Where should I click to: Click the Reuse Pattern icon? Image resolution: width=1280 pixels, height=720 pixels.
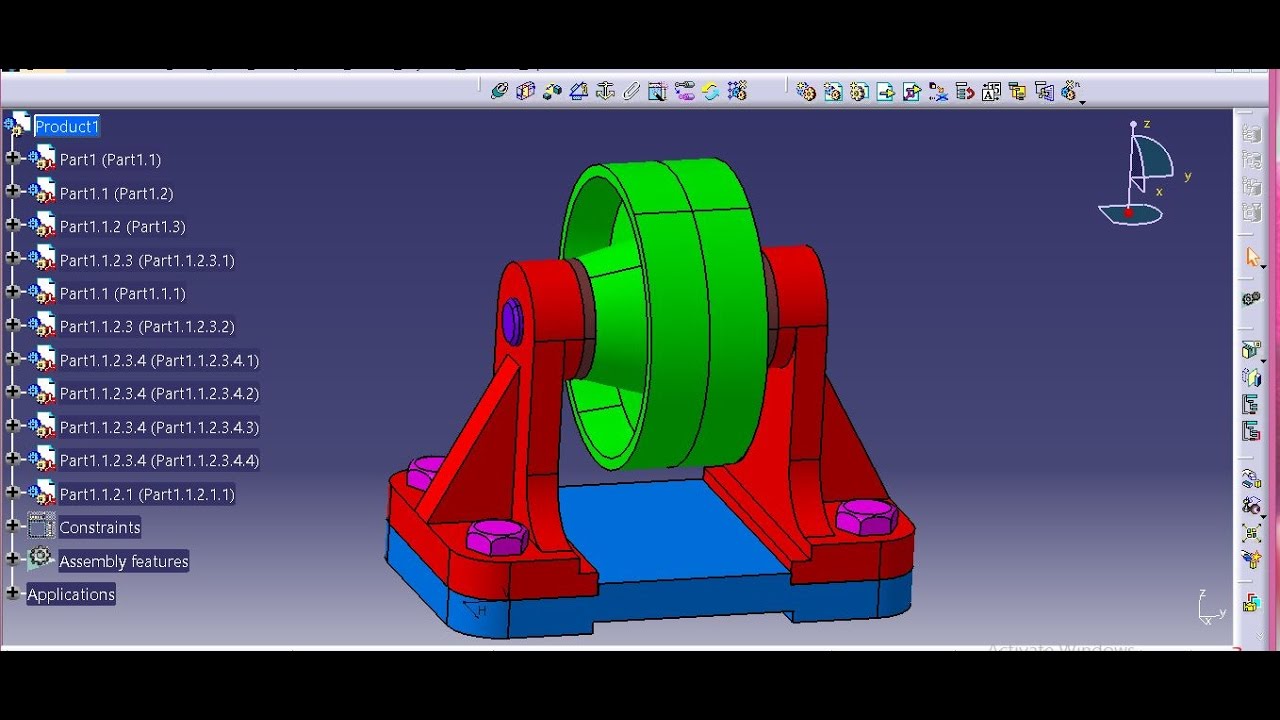tap(737, 91)
